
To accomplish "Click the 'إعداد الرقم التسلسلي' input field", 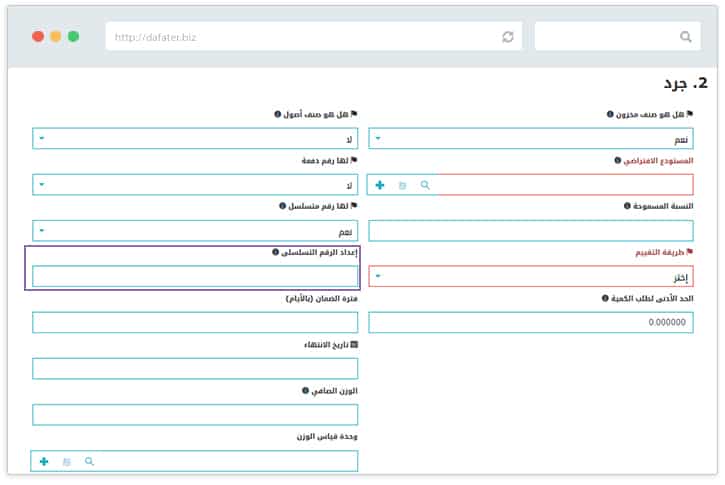I will click(195, 276).
